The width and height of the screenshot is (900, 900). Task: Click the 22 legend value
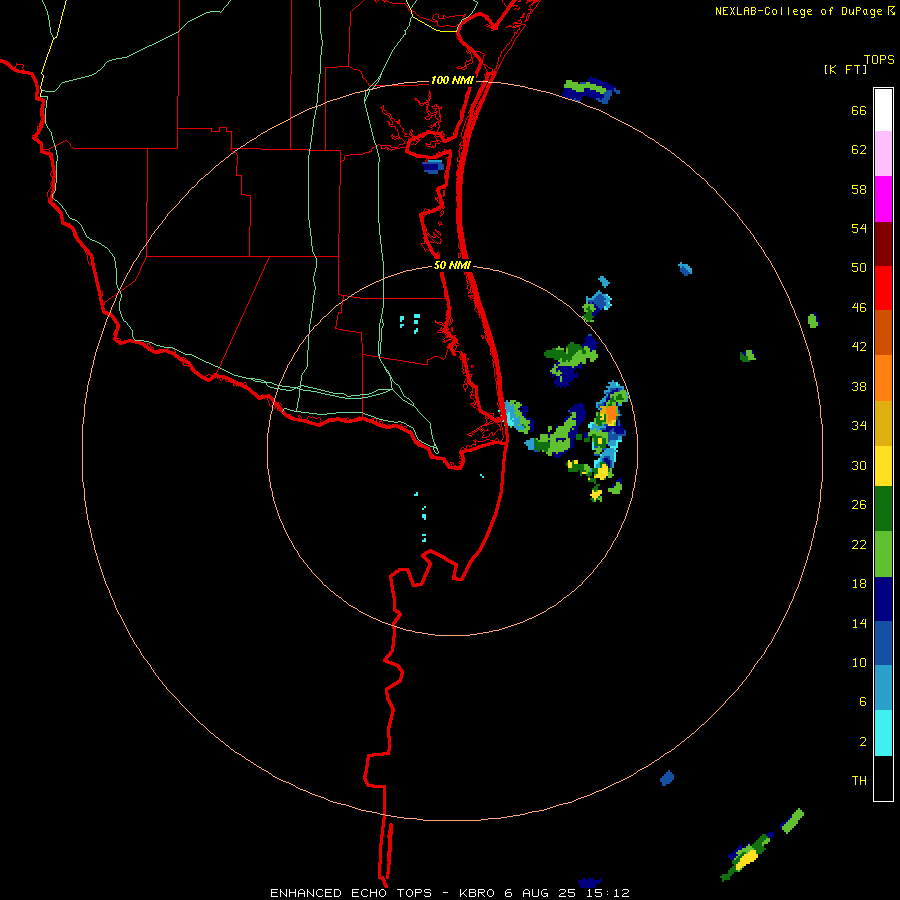[x=859, y=544]
